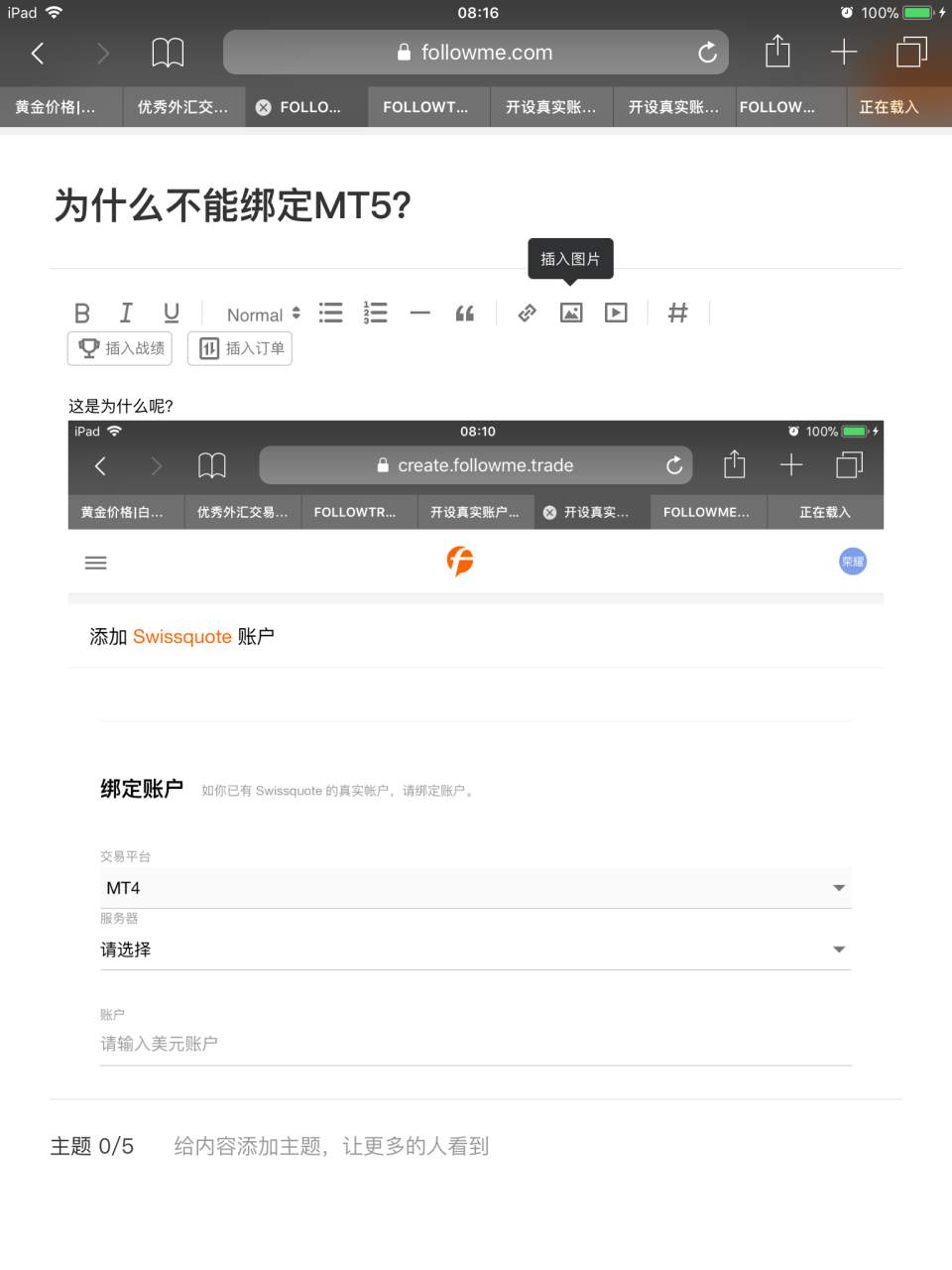Open the Normal text style dropdown
The image size is (952, 1270).
(264, 315)
